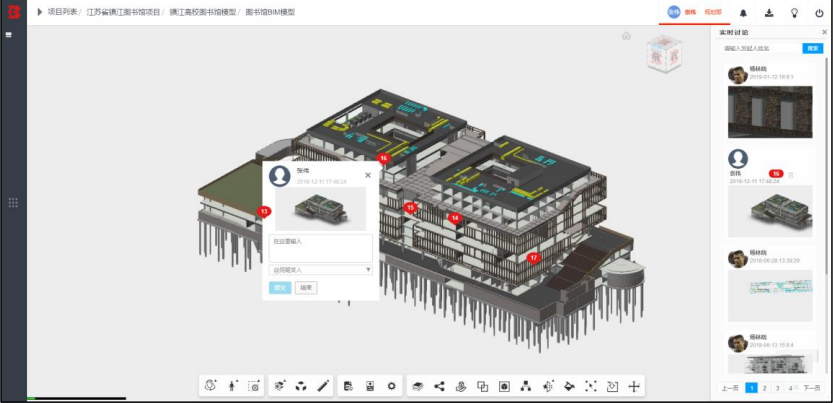
Task: Click marker 14 on the model
Action: (454, 218)
